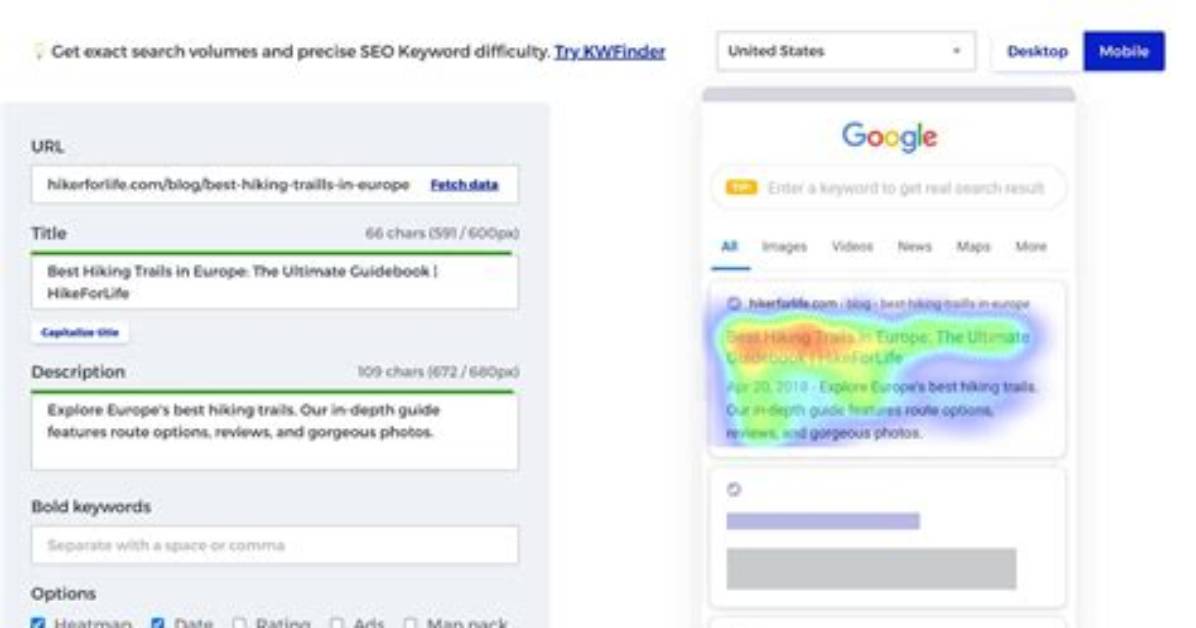The width and height of the screenshot is (1196, 628).
Task: Click the title 66 chars counter text
Action: (x=442, y=233)
